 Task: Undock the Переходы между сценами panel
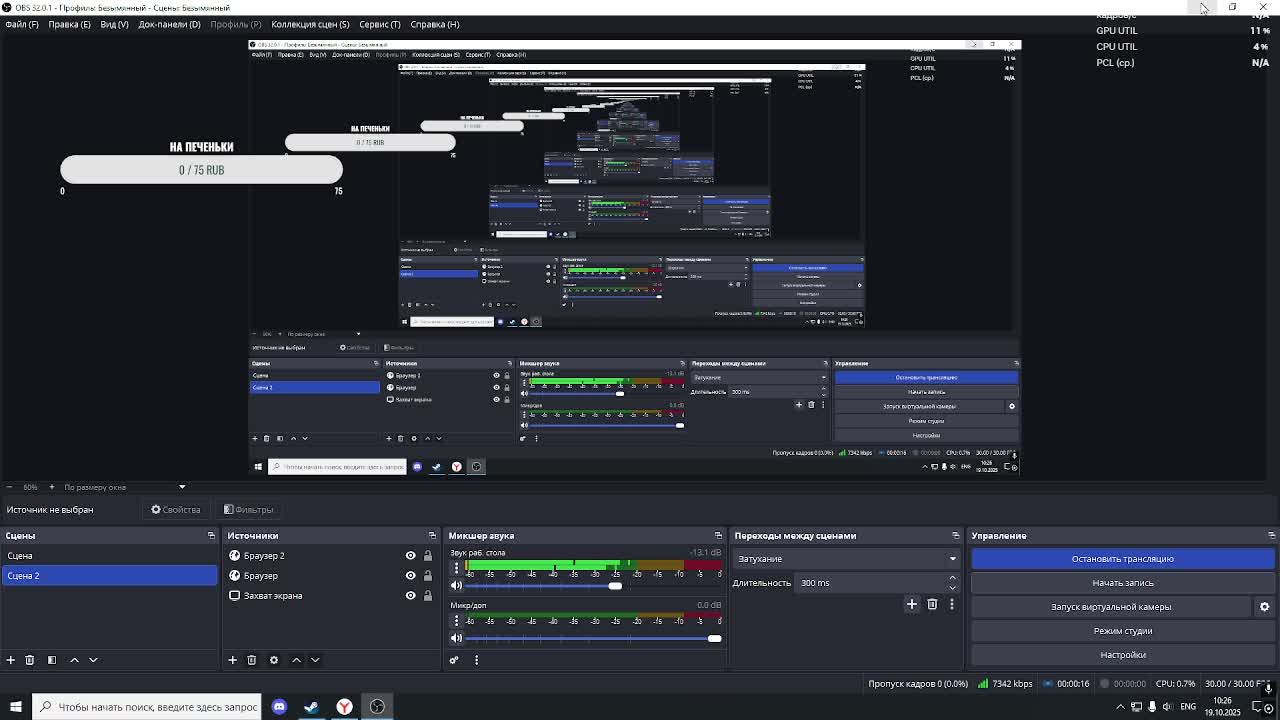coord(955,536)
